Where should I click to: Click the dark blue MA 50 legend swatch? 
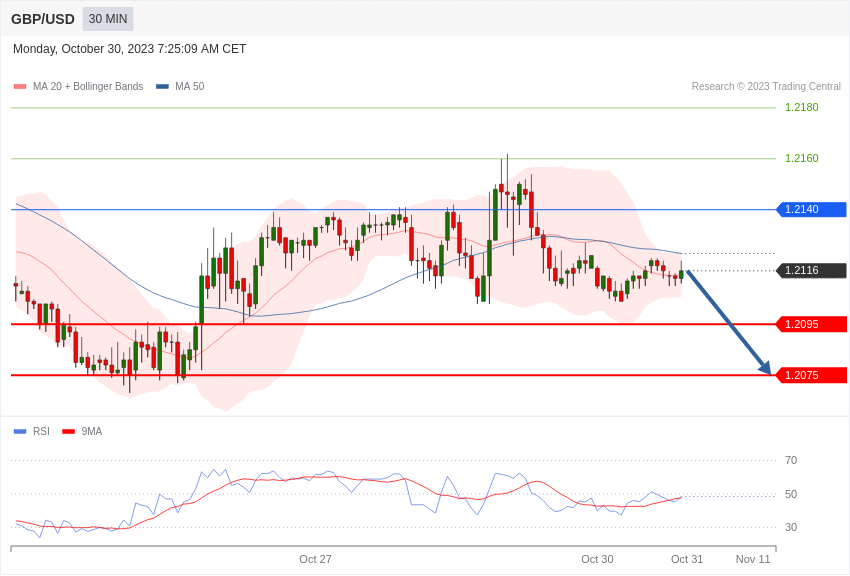pos(162,87)
